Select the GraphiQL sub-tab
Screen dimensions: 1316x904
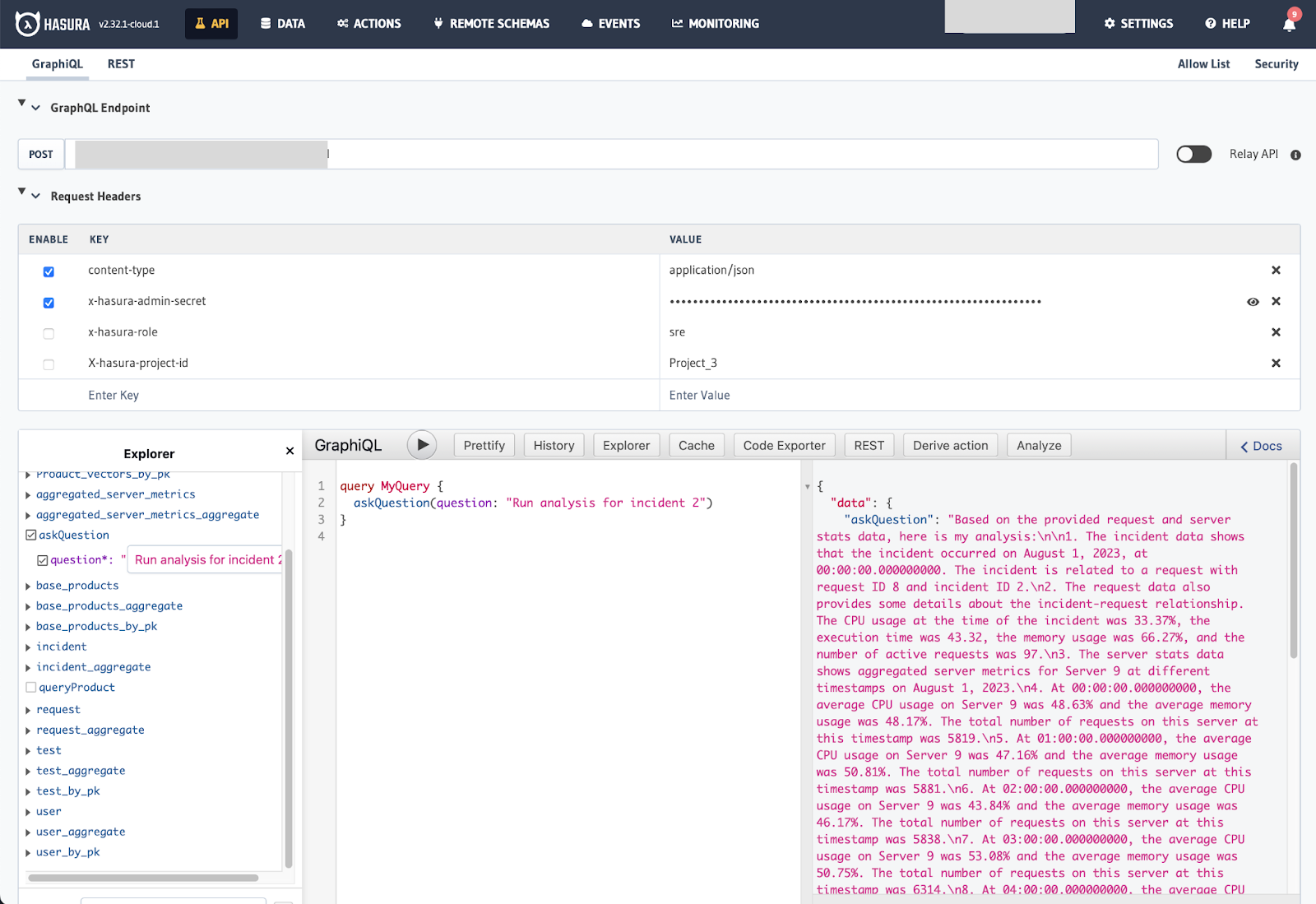click(58, 64)
